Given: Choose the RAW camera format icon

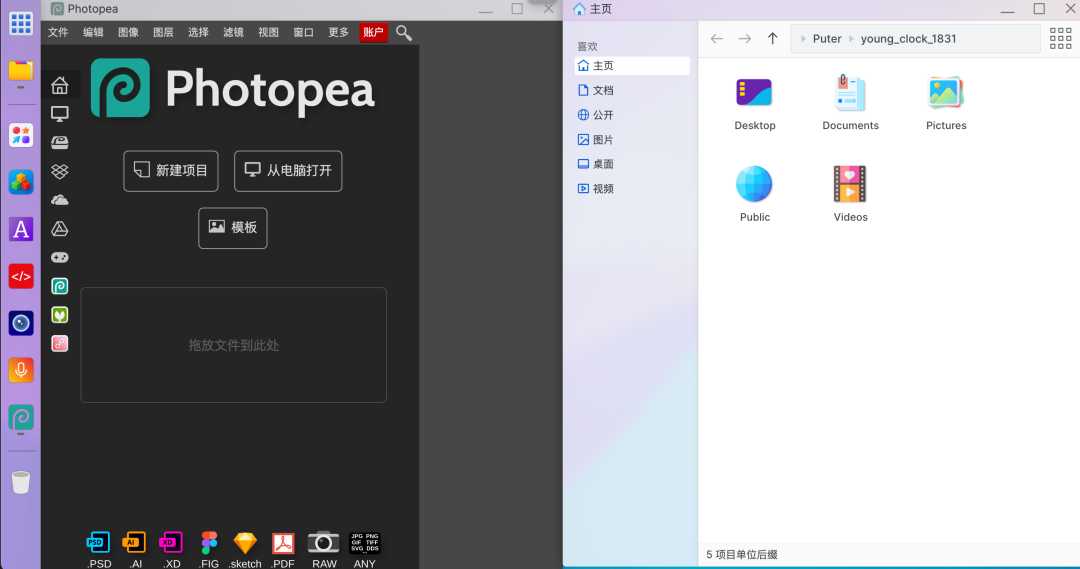Looking at the screenshot, I should tap(324, 550).
